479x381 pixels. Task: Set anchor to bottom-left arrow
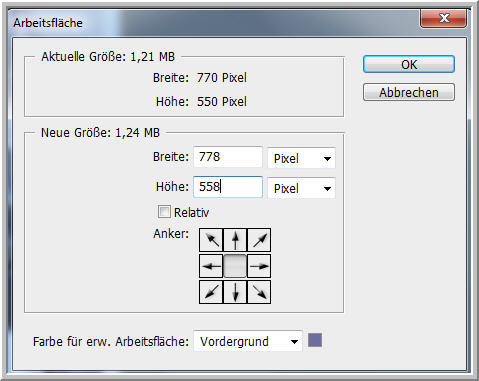coord(211,292)
